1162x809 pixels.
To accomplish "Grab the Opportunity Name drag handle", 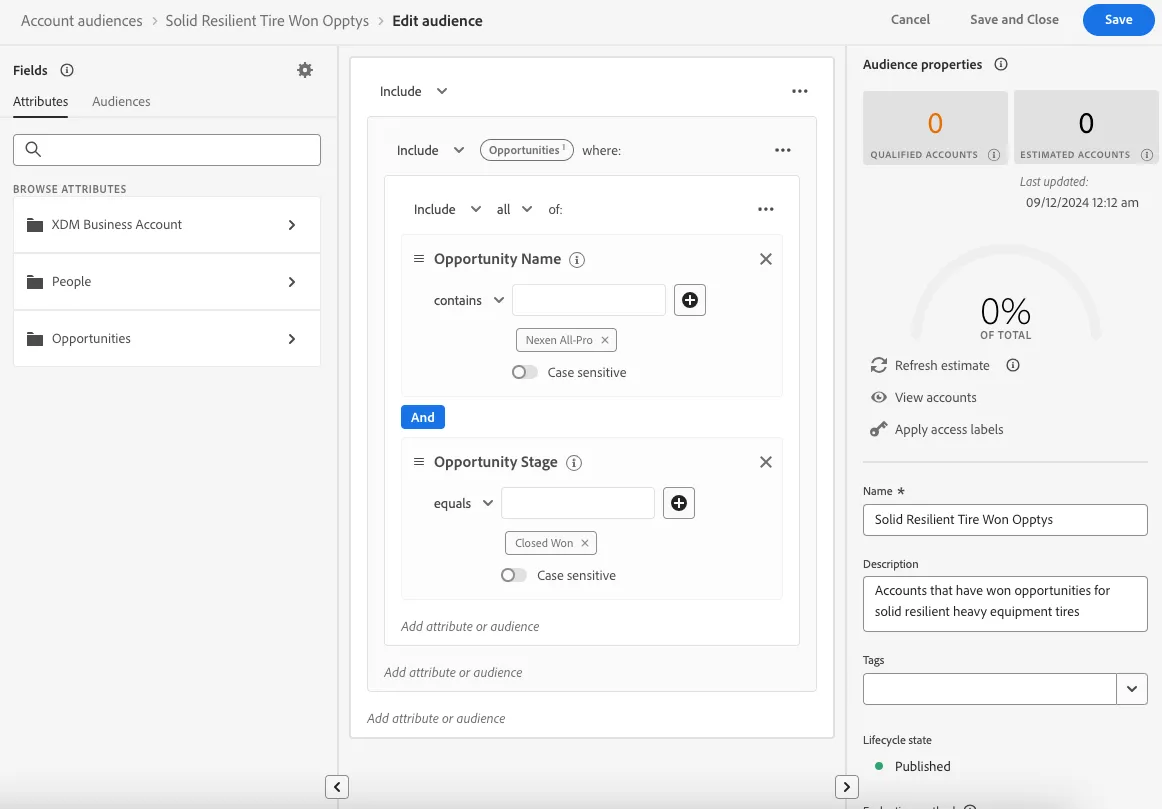I will [x=419, y=259].
